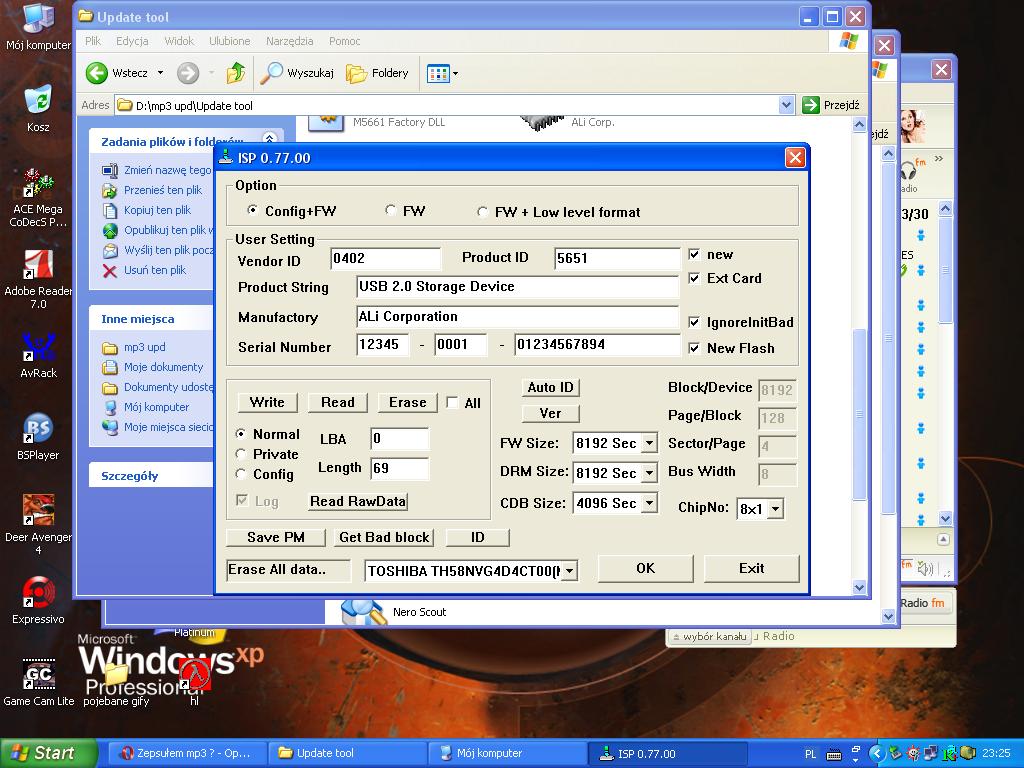Viewport: 1024px width, 768px height.
Task: Uncheck the IgnoreInitBad checkbox
Action: click(694, 322)
